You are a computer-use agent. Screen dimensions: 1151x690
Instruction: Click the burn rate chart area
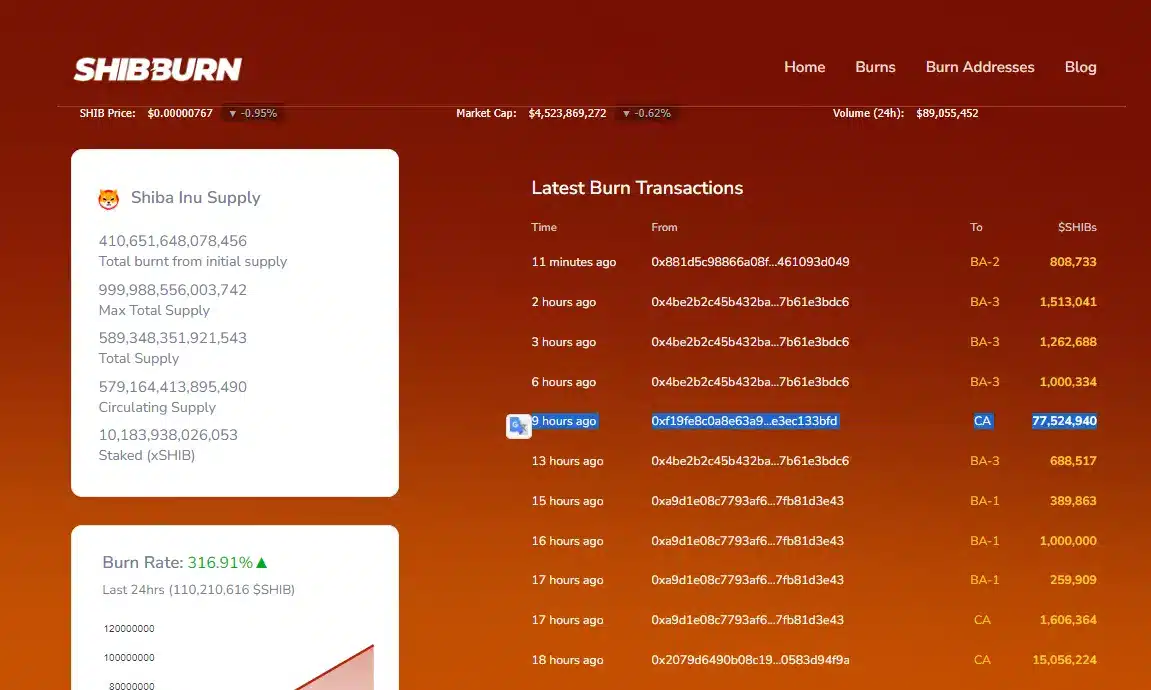(239, 657)
